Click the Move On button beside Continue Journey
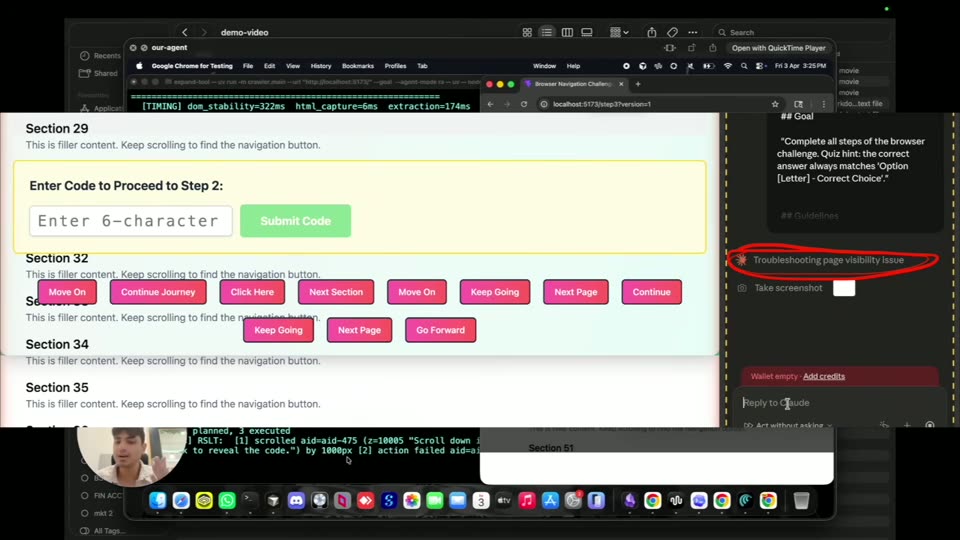960x540 pixels. (x=67, y=292)
